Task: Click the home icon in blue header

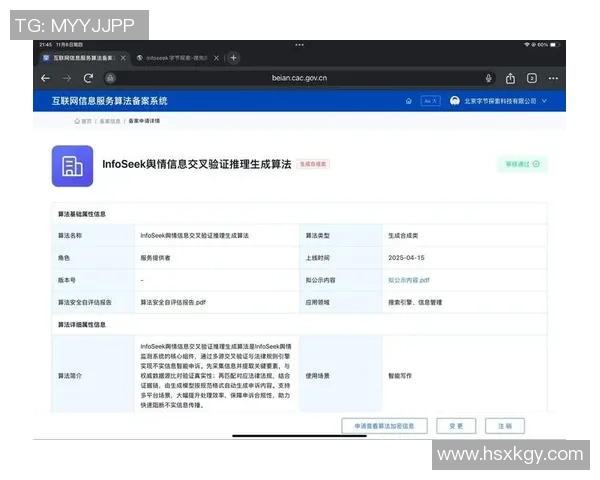Action: 409,101
